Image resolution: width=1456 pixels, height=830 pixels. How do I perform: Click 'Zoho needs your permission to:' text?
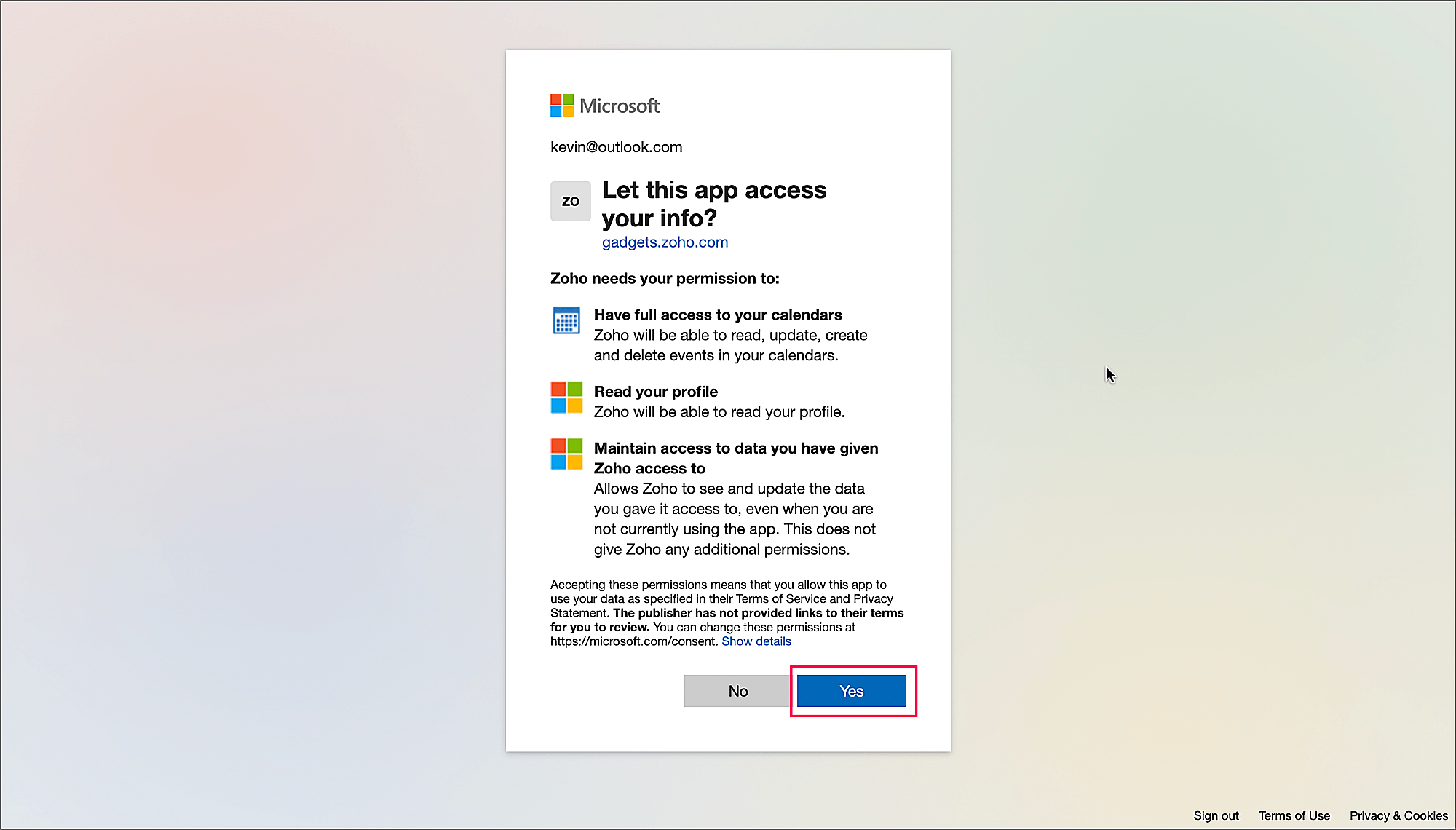[664, 279]
